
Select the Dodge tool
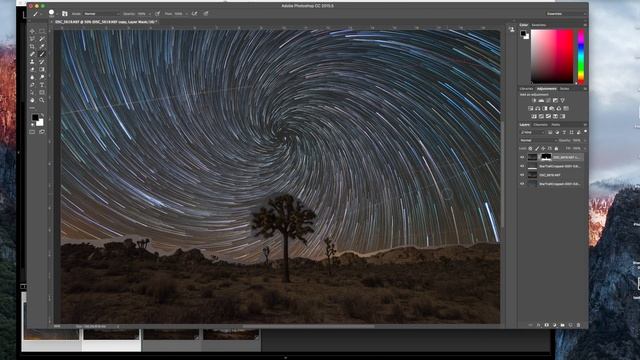click(42, 78)
